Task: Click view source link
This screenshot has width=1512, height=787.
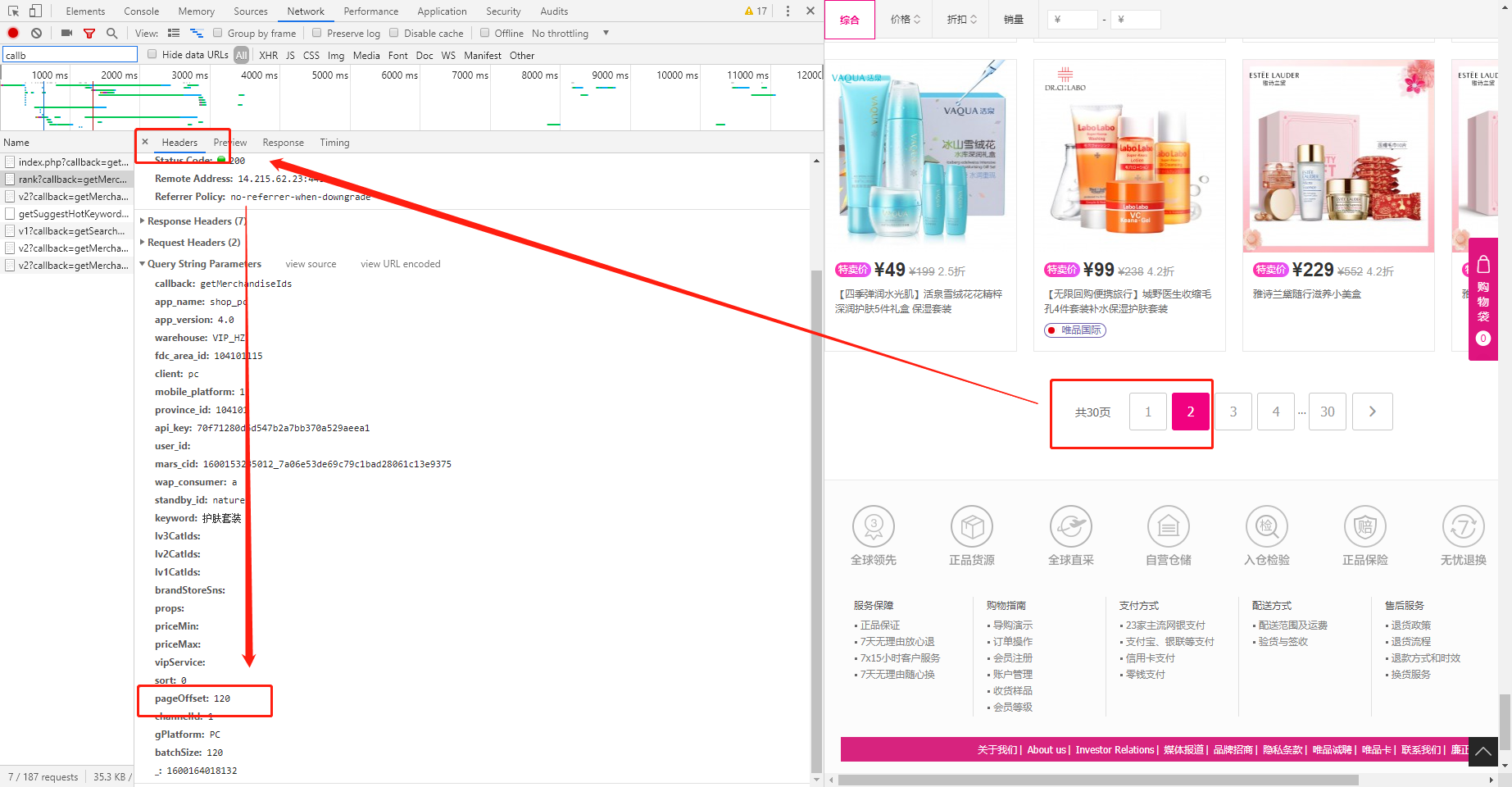Action: click(311, 263)
